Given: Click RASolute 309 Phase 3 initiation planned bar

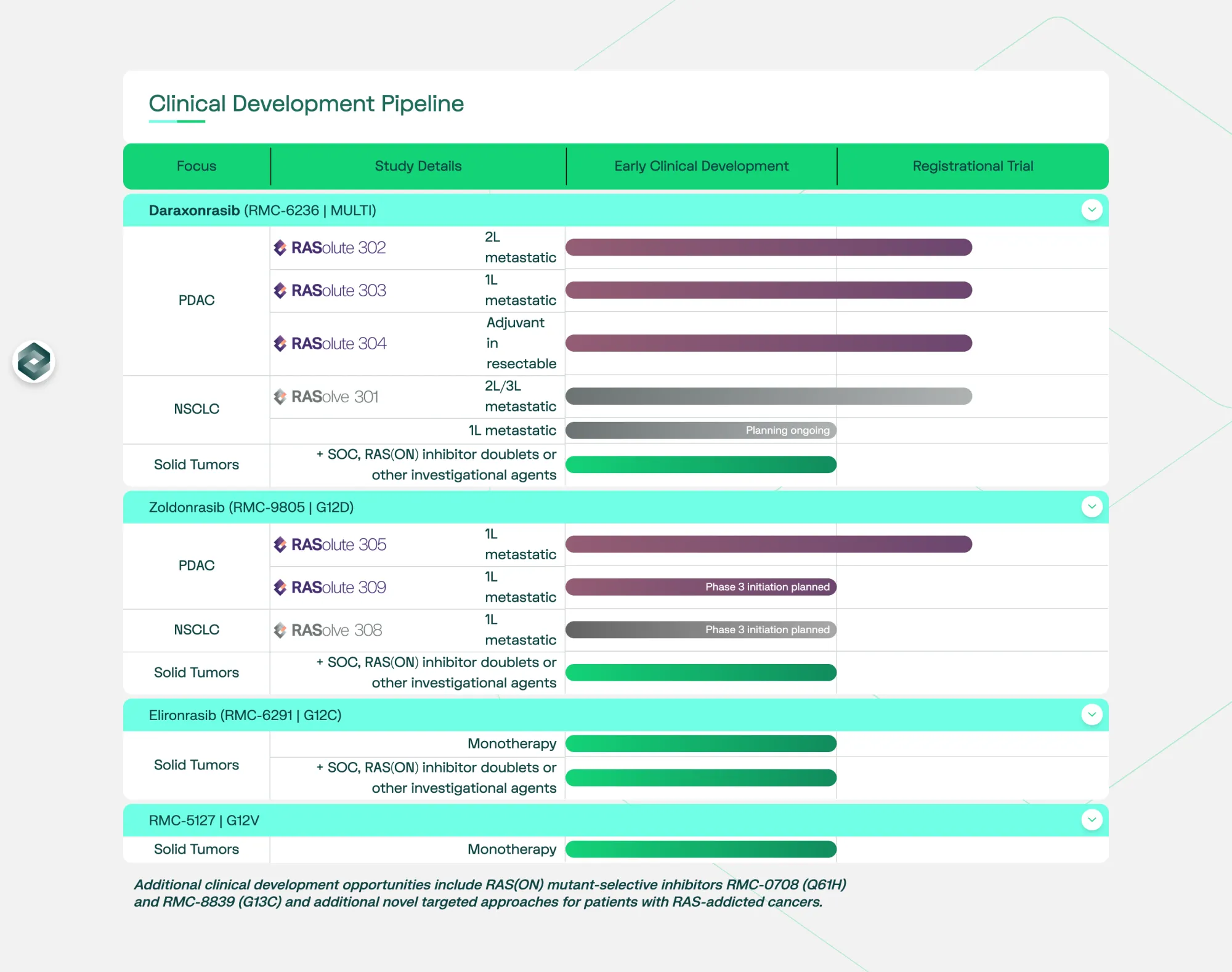Looking at the screenshot, I should coord(700,587).
